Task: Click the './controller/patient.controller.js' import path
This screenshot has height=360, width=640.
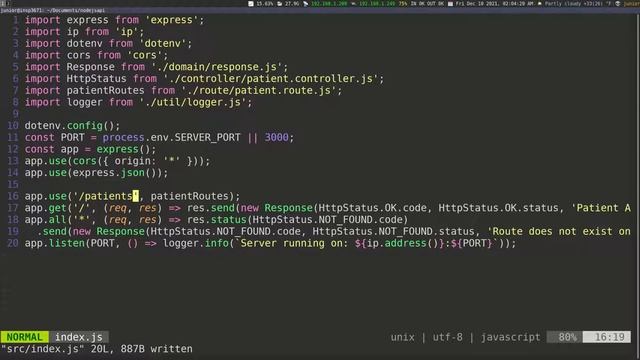Action: click(x=271, y=79)
